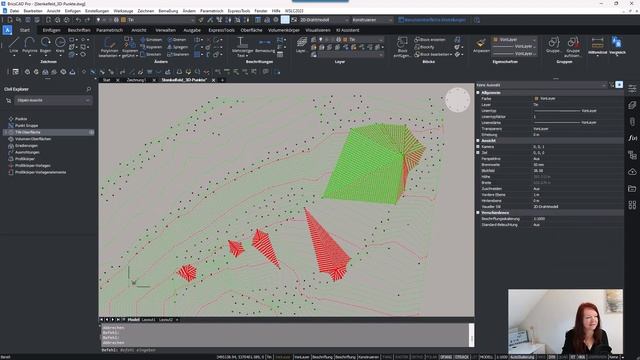The image size is (640, 360).
Task: Collapse the Verschiedenes properties section
Action: [x=478, y=213]
